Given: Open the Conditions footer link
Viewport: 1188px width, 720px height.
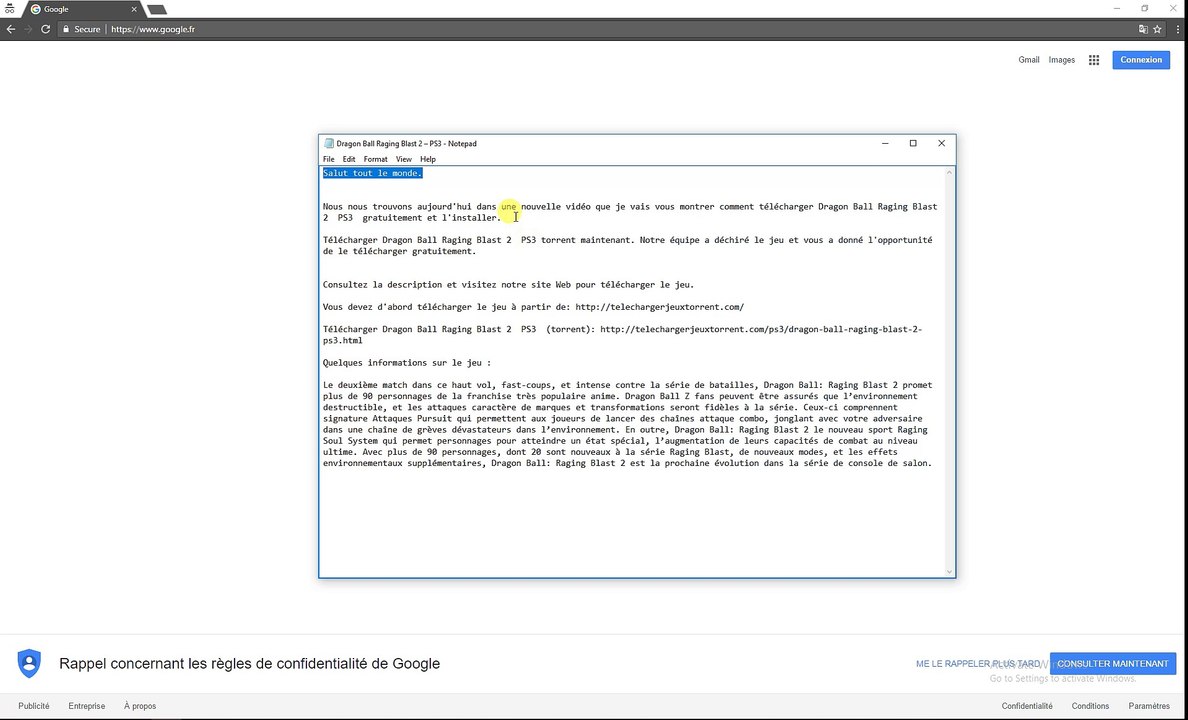Looking at the screenshot, I should click(x=1090, y=706).
